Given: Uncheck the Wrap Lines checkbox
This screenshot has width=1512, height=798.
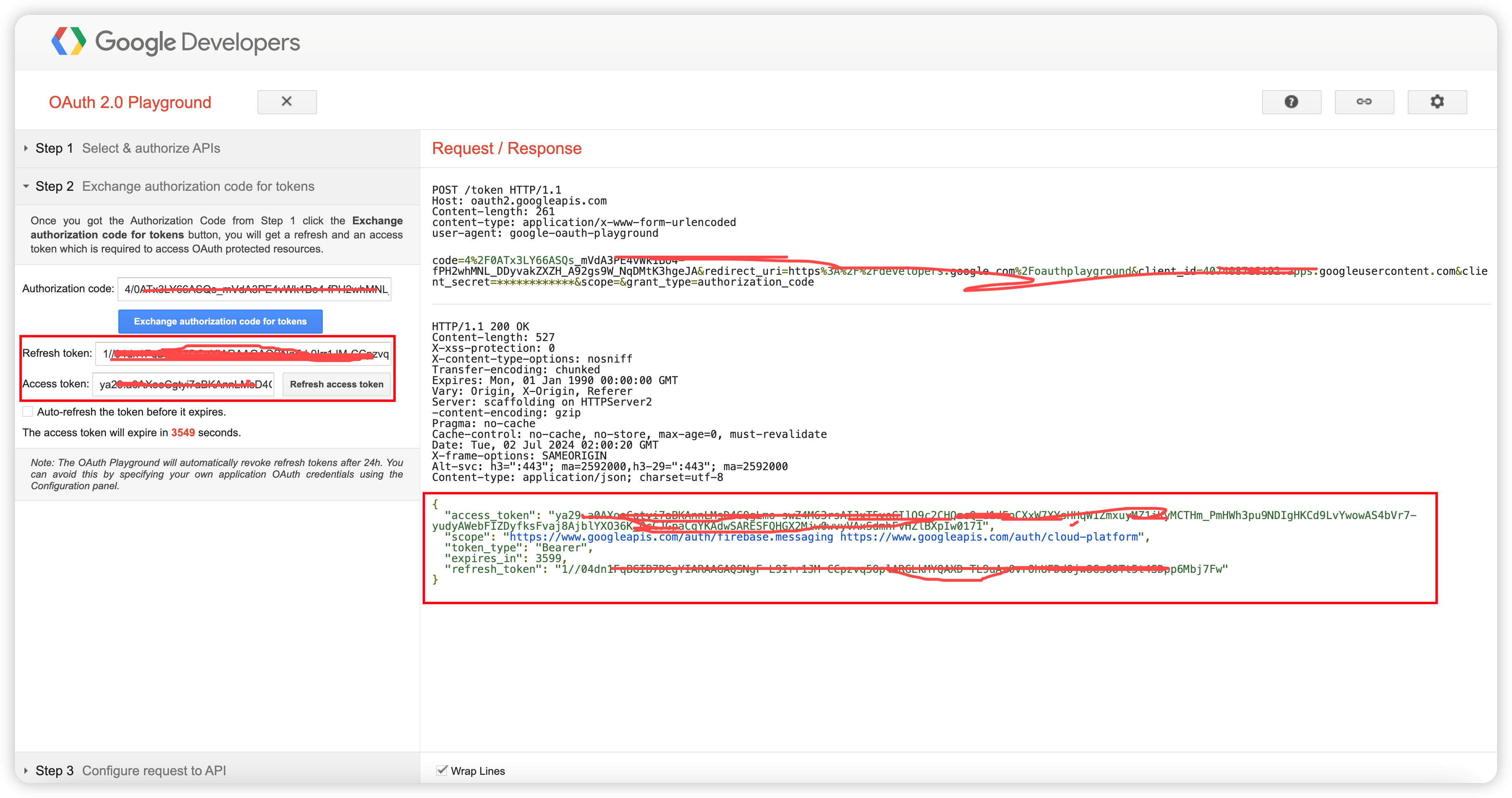Looking at the screenshot, I should click(x=442, y=770).
